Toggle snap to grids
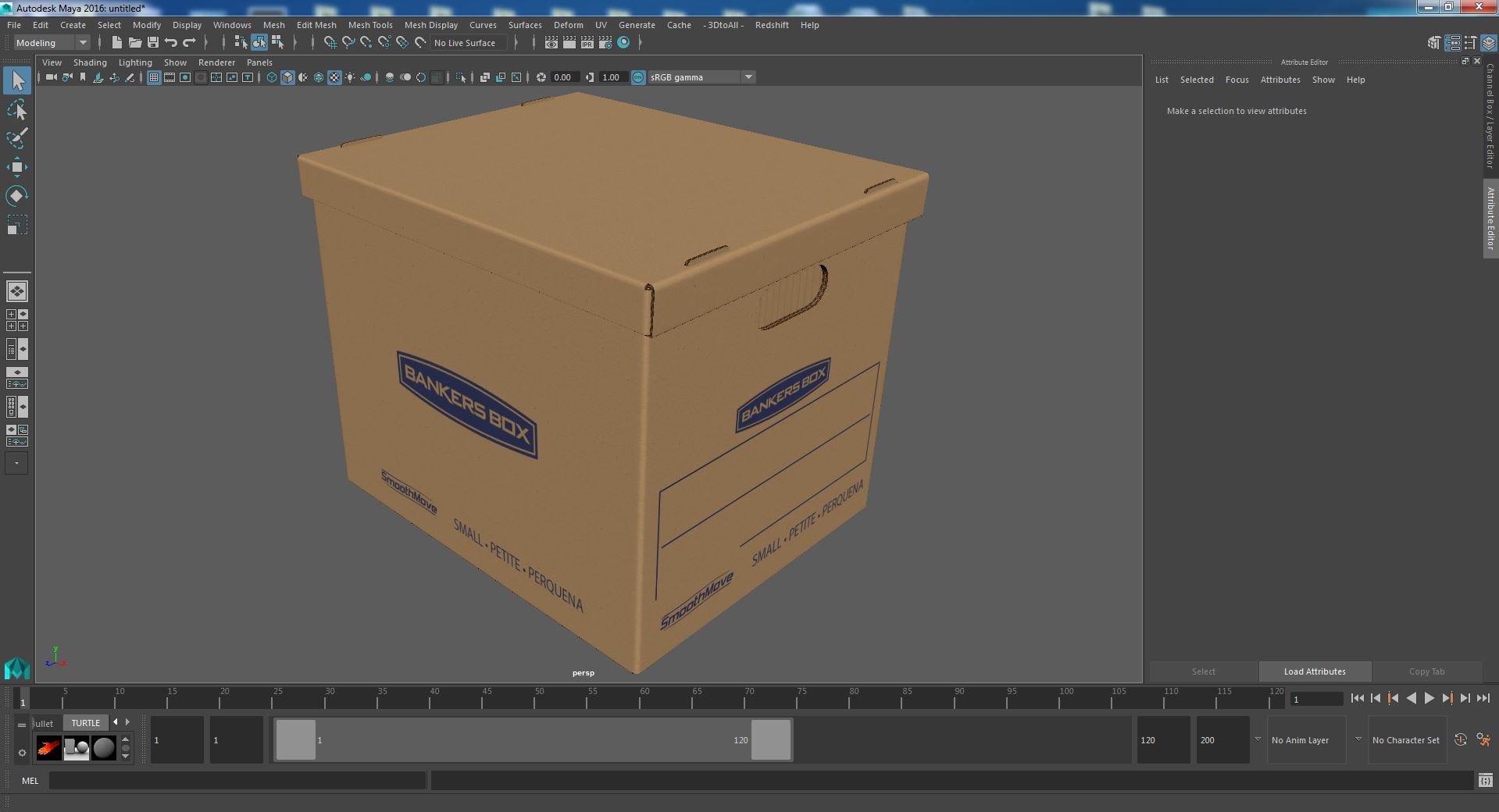Viewport: 1499px width, 812px height. pos(330,43)
